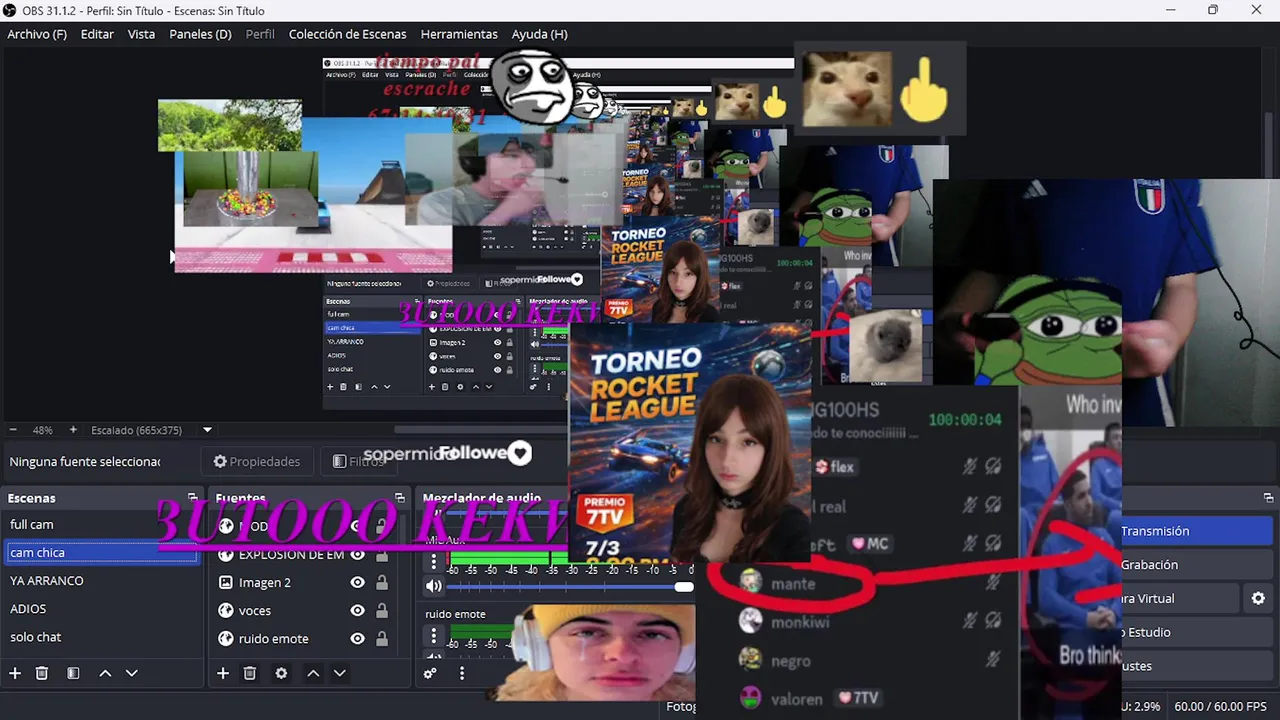Unlock the voces source

(382, 610)
